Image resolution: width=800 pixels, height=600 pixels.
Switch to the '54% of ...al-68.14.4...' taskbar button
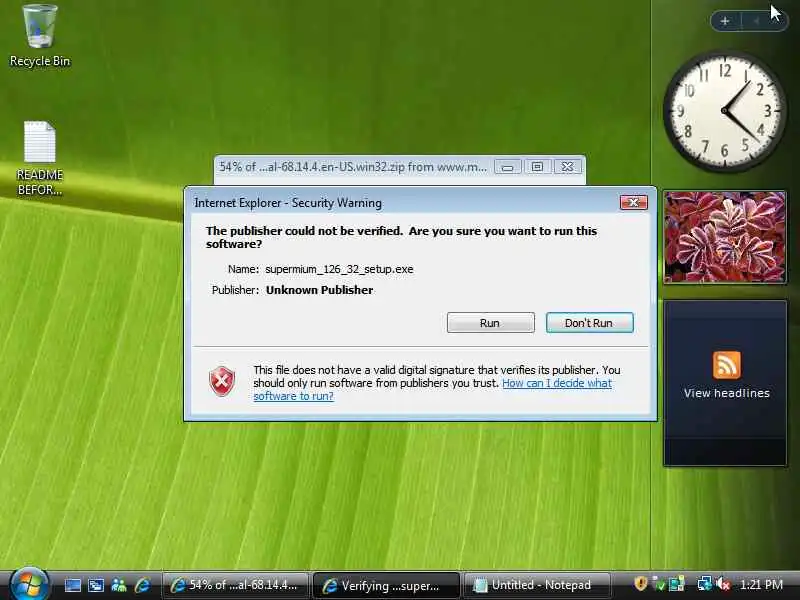click(x=236, y=585)
